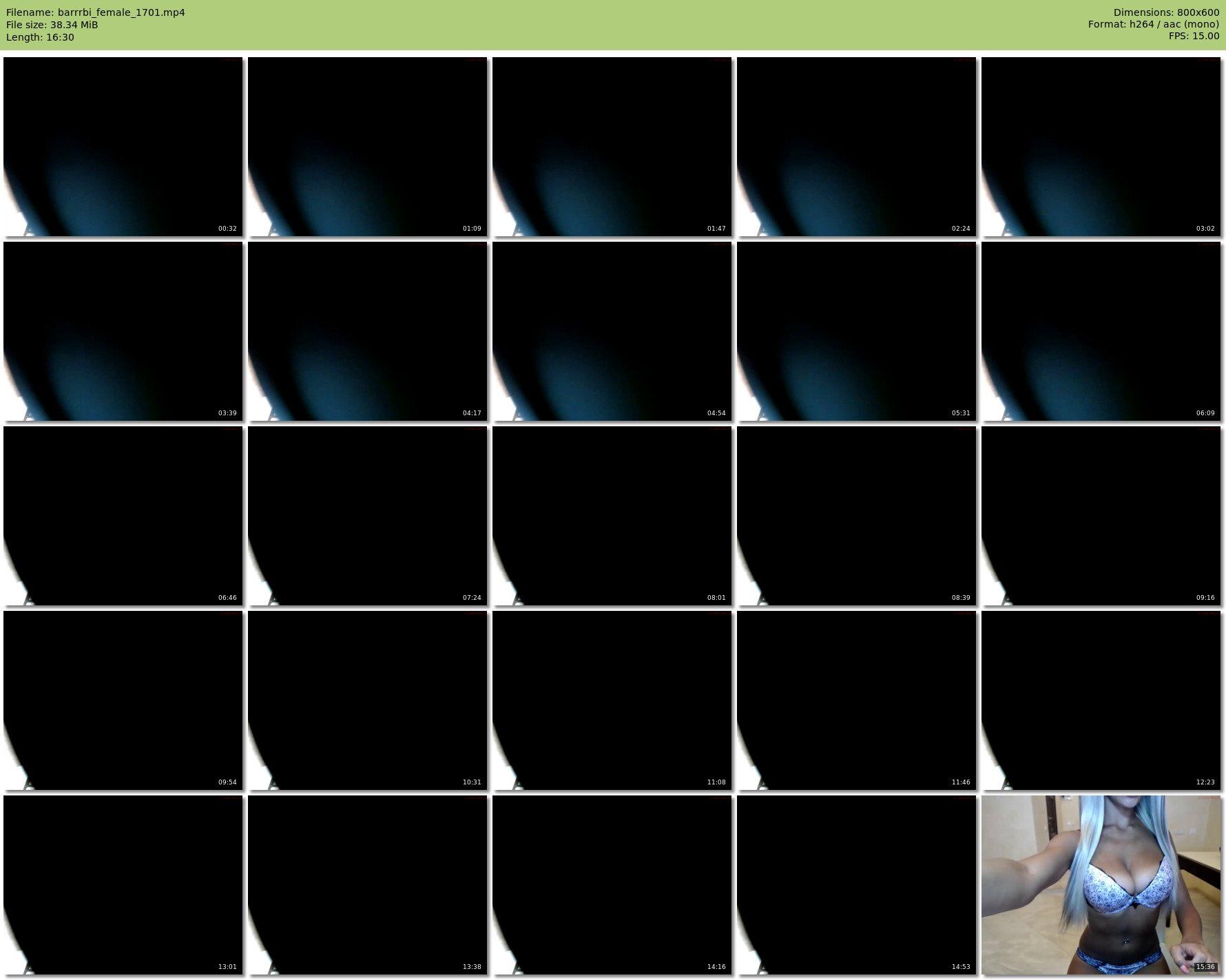Open the thumbnail at 06:46
This screenshot has height=980, width=1226.
pos(123,516)
